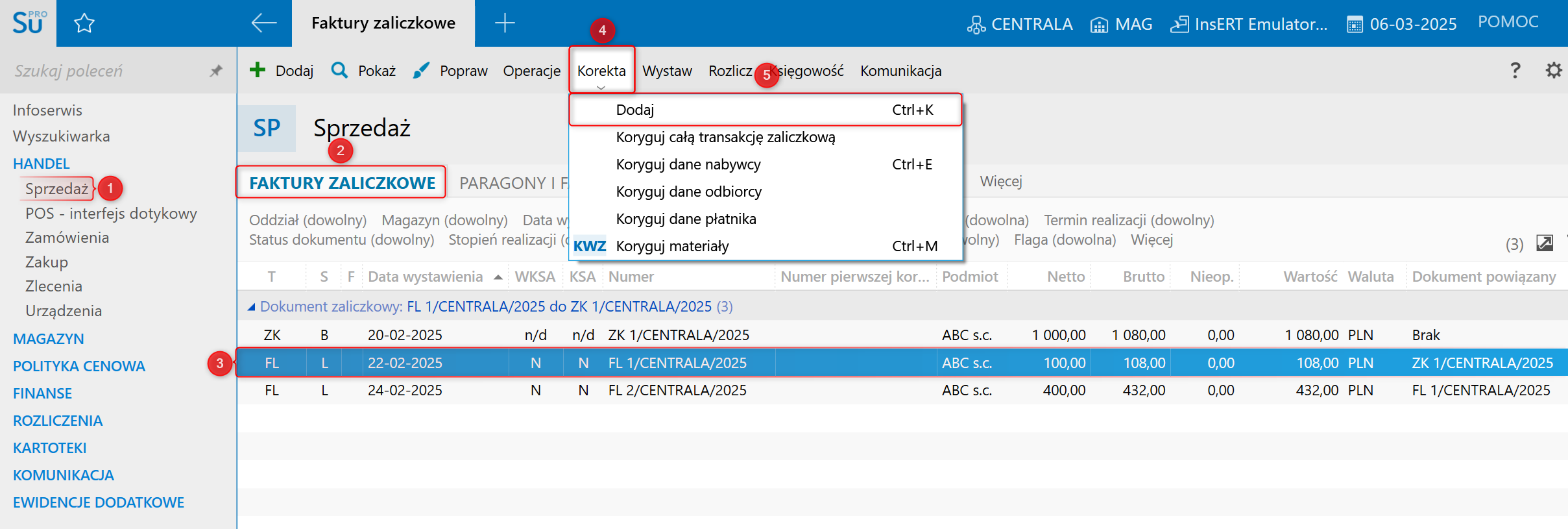Open the Flaga (dowolna) filter

pyautogui.click(x=1065, y=240)
